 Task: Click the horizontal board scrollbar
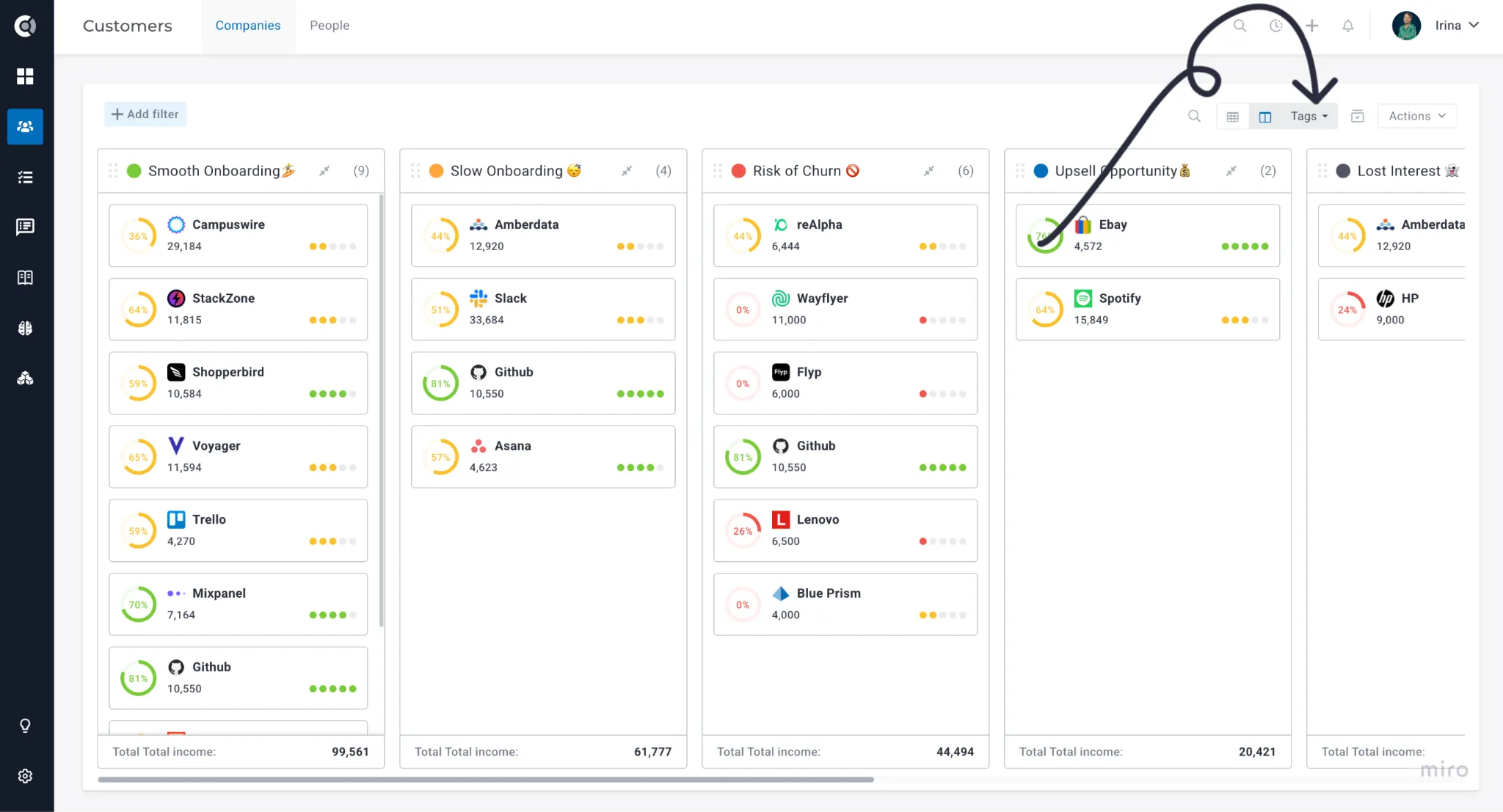click(x=486, y=779)
